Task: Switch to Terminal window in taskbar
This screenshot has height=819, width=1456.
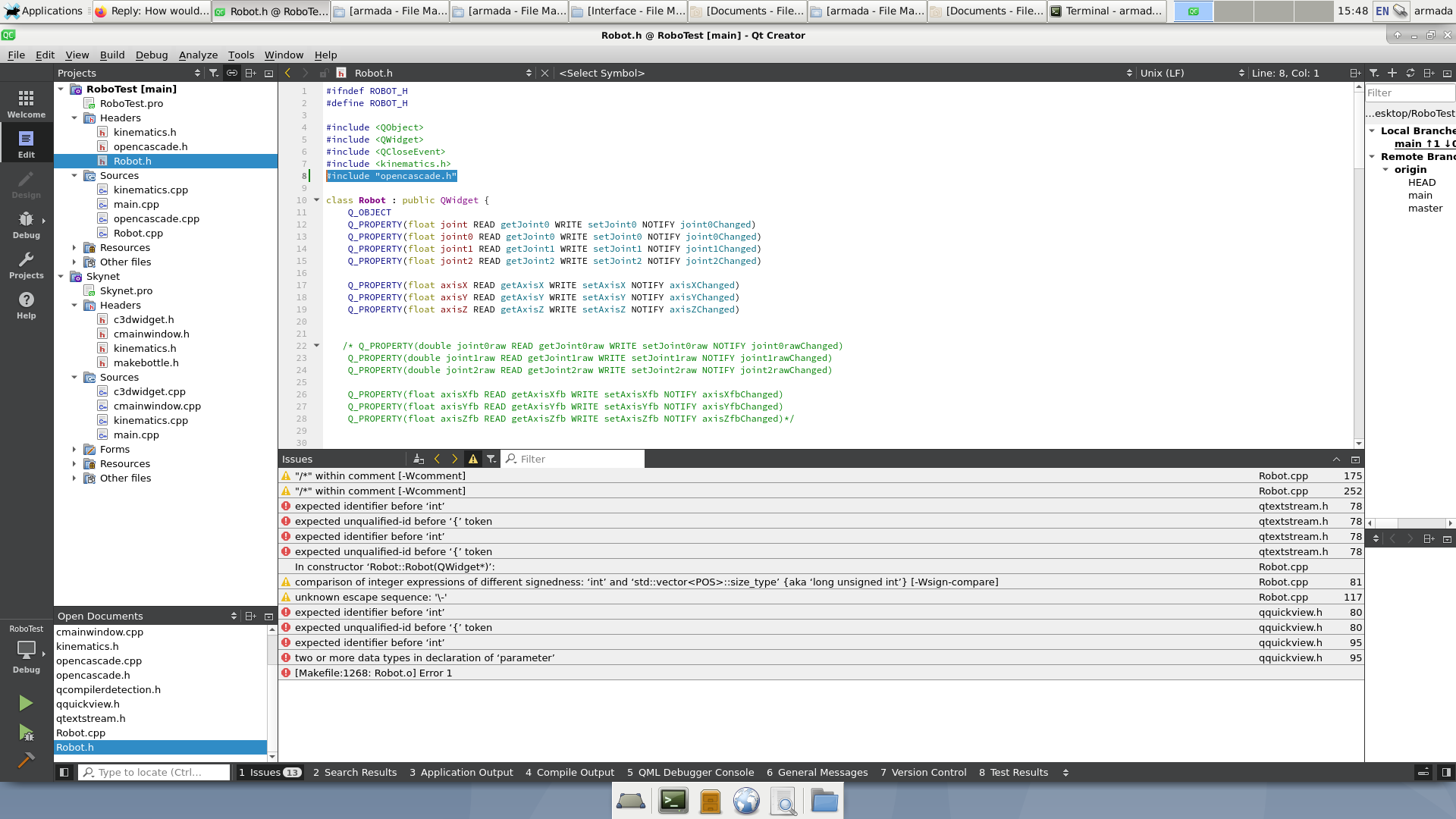Action: [x=1106, y=11]
